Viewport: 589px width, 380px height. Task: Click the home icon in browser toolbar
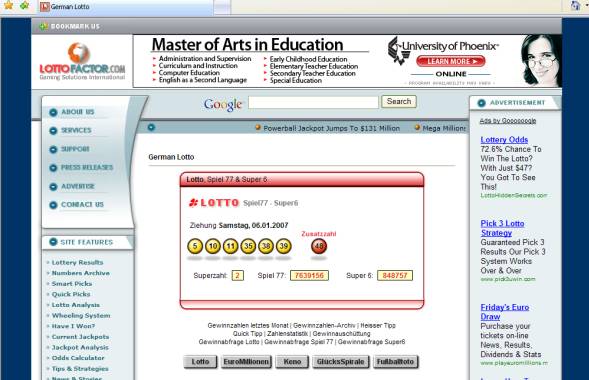click(575, 6)
